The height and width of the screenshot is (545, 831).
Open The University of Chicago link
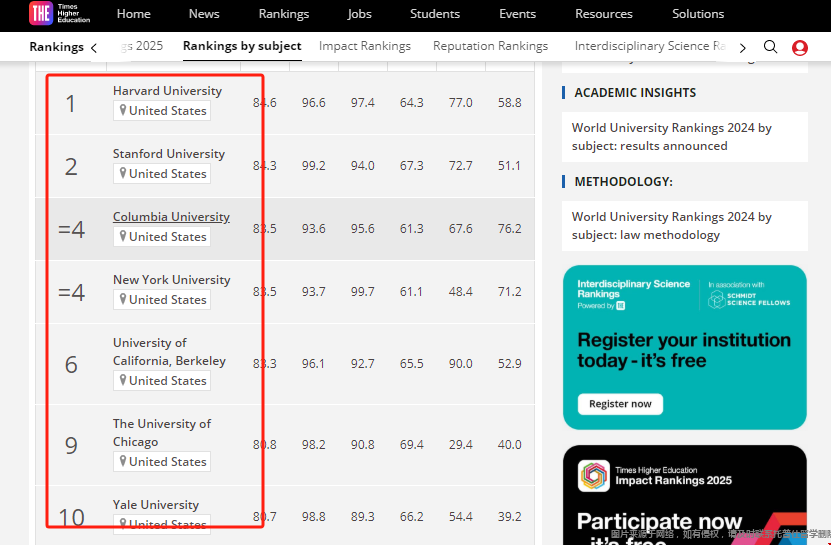point(162,433)
